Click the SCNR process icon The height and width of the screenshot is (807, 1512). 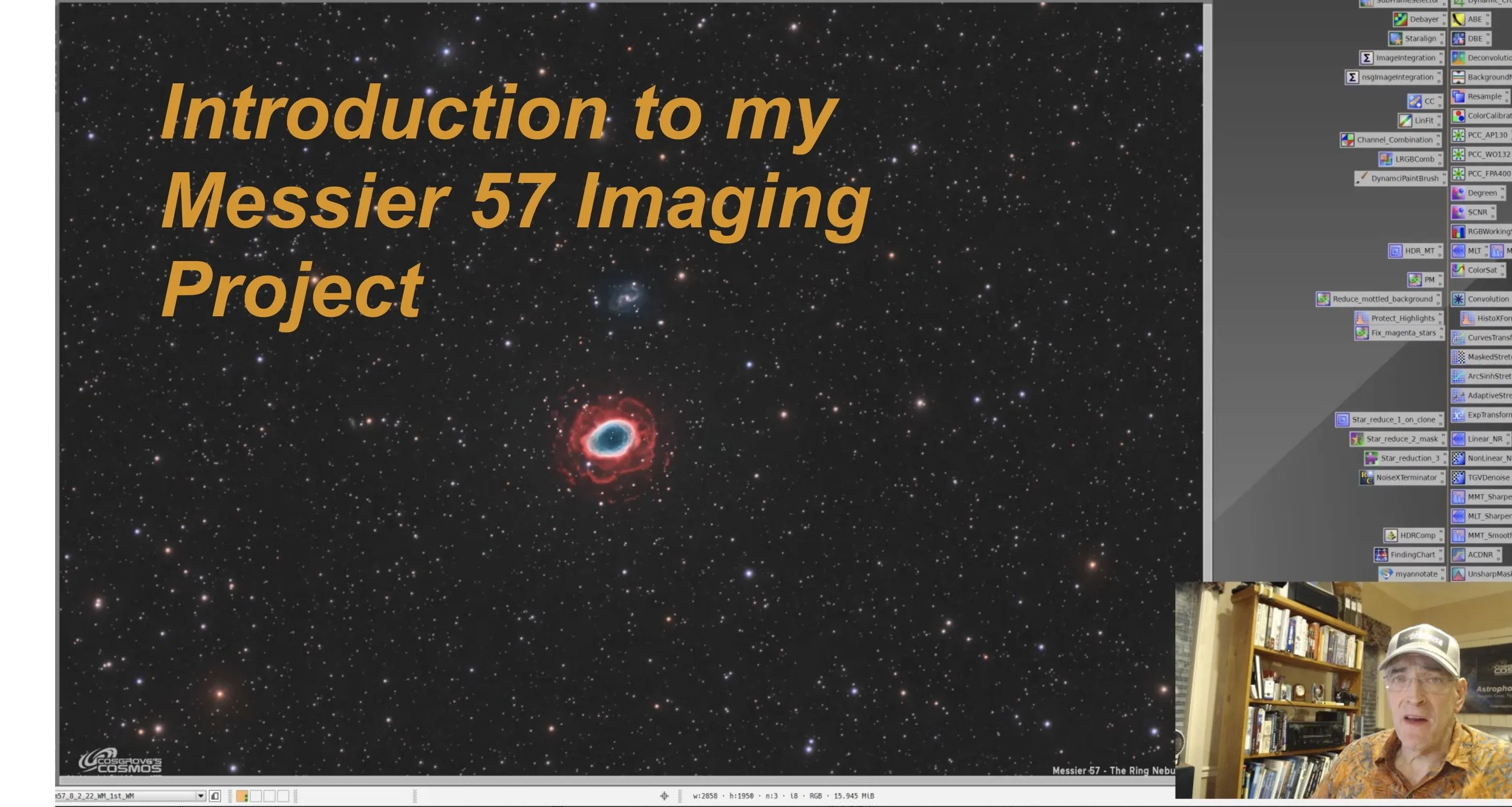[1458, 212]
